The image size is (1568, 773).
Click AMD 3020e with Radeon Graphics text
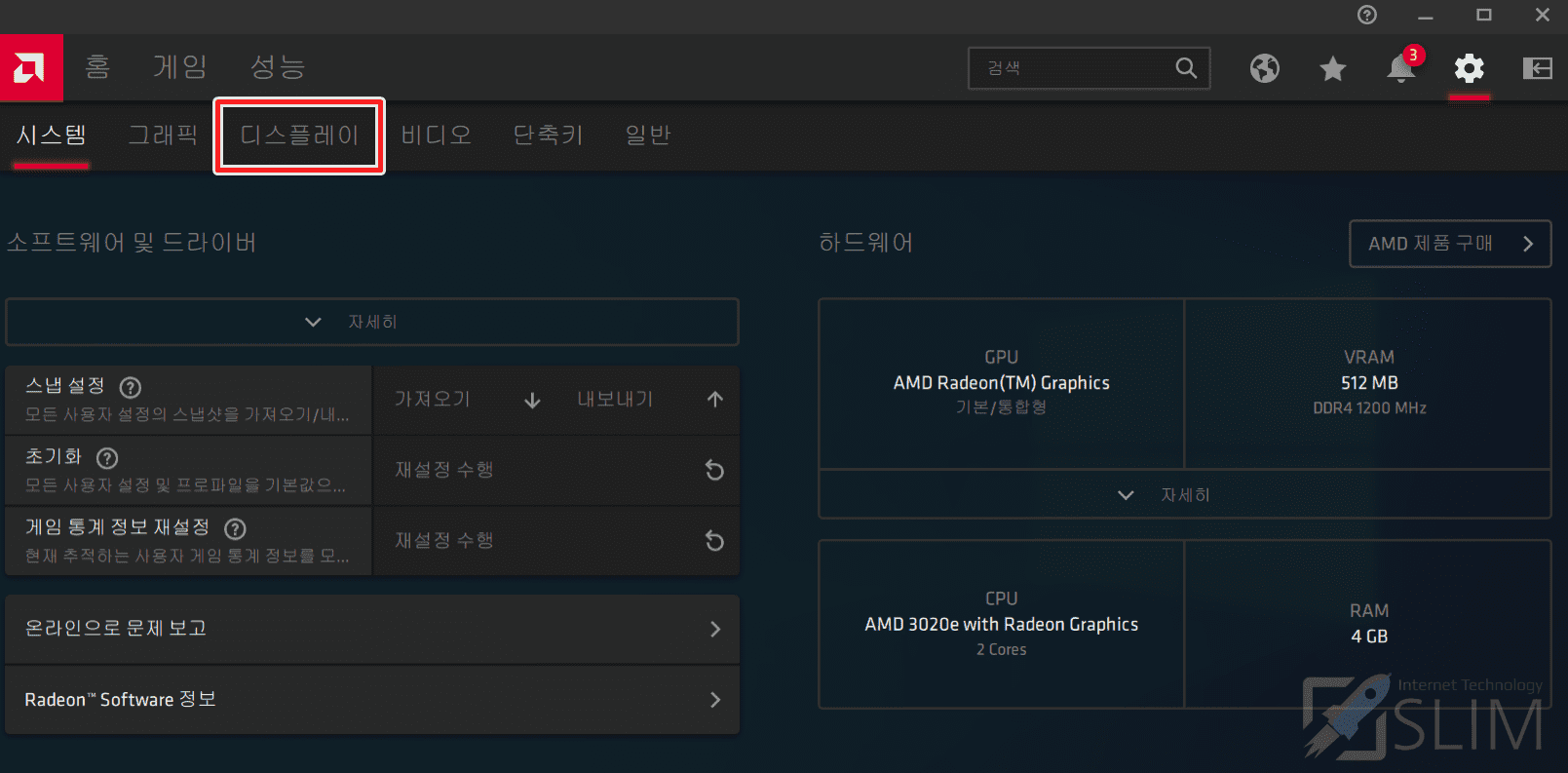[1002, 625]
